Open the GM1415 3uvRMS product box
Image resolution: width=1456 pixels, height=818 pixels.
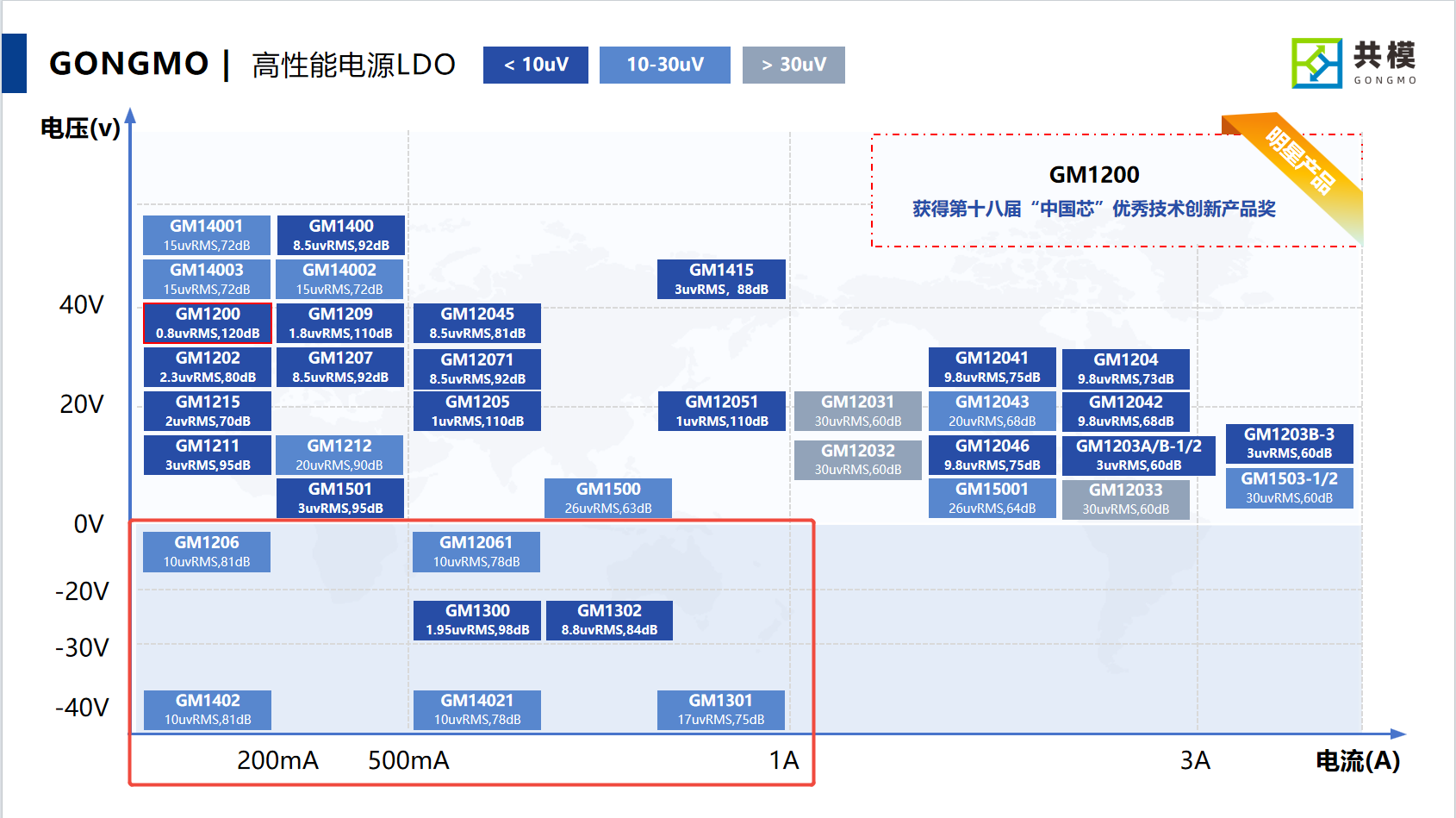721,279
